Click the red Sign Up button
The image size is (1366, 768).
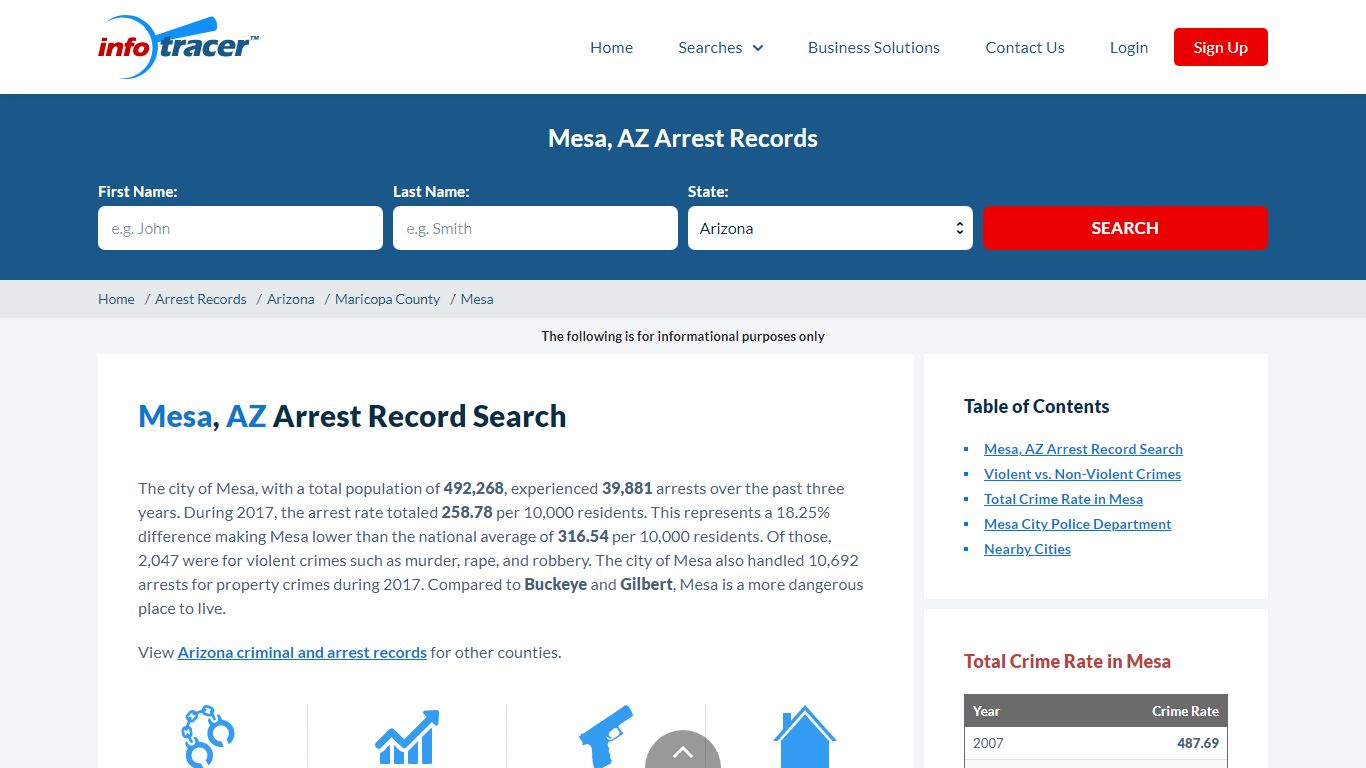1221,47
